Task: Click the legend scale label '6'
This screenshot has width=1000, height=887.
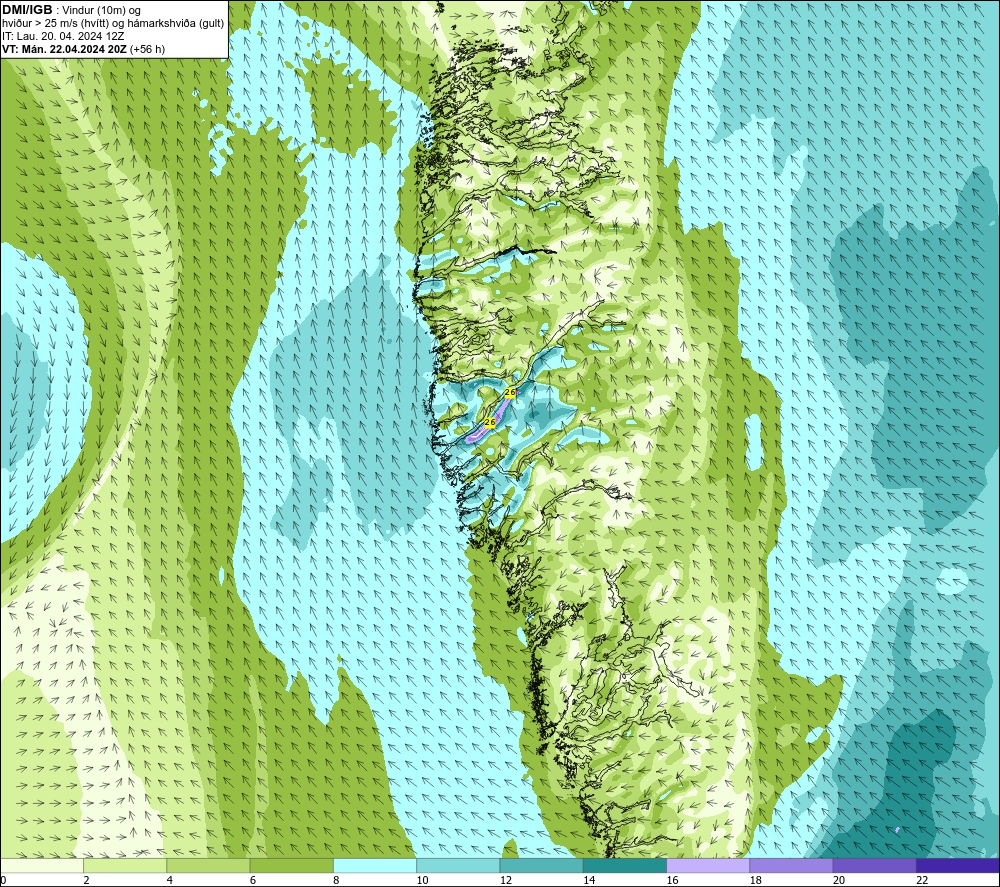Action: pyautogui.click(x=253, y=880)
